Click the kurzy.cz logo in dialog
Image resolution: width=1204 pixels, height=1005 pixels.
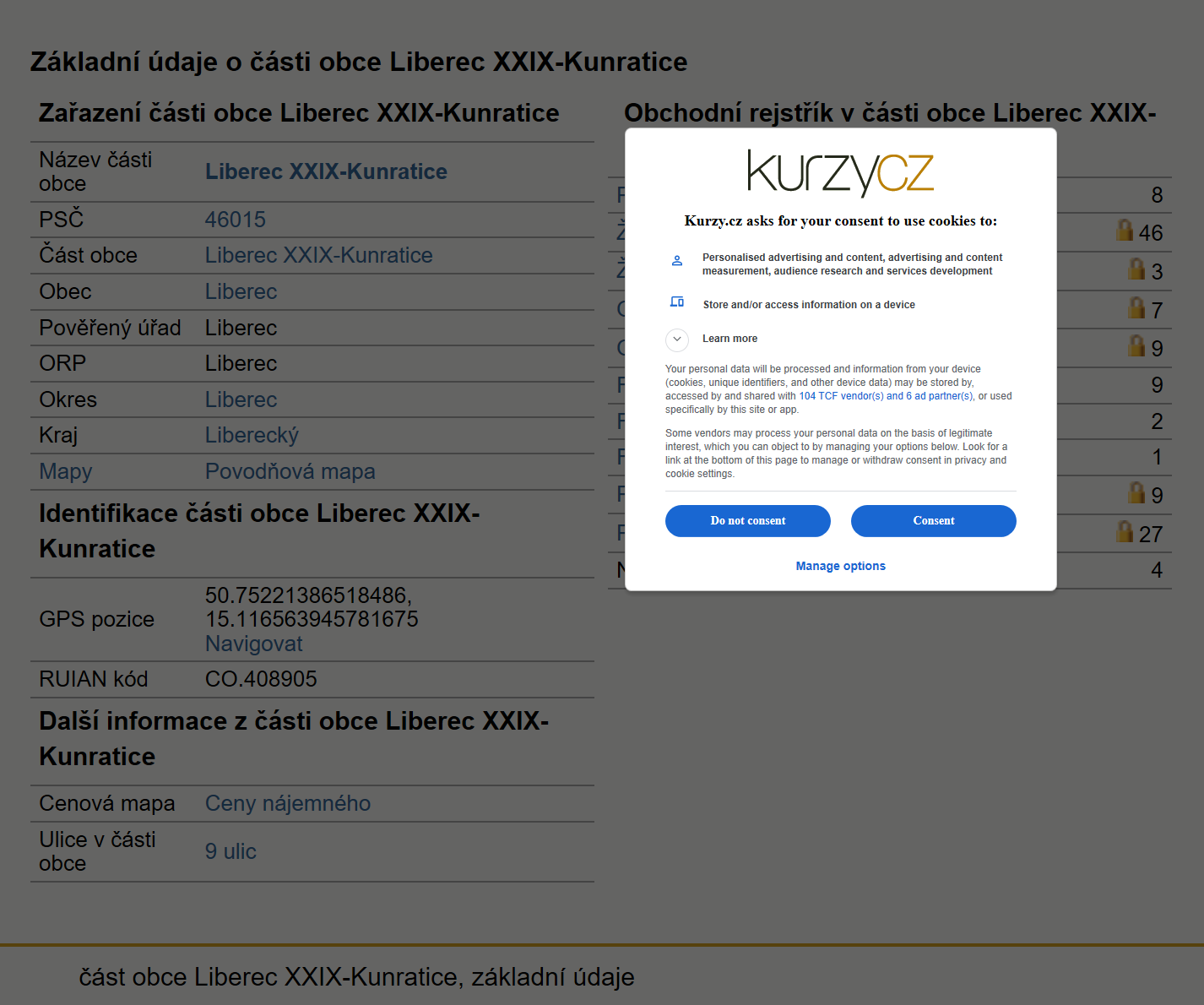pos(840,173)
